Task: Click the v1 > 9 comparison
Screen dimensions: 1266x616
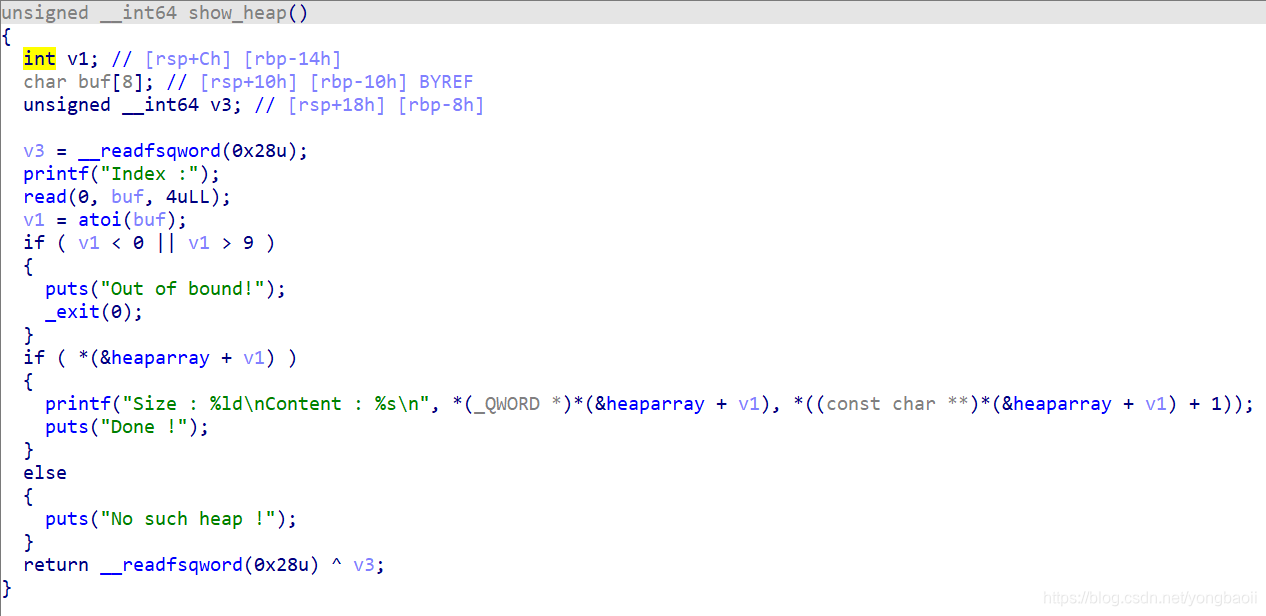Action: click(221, 243)
